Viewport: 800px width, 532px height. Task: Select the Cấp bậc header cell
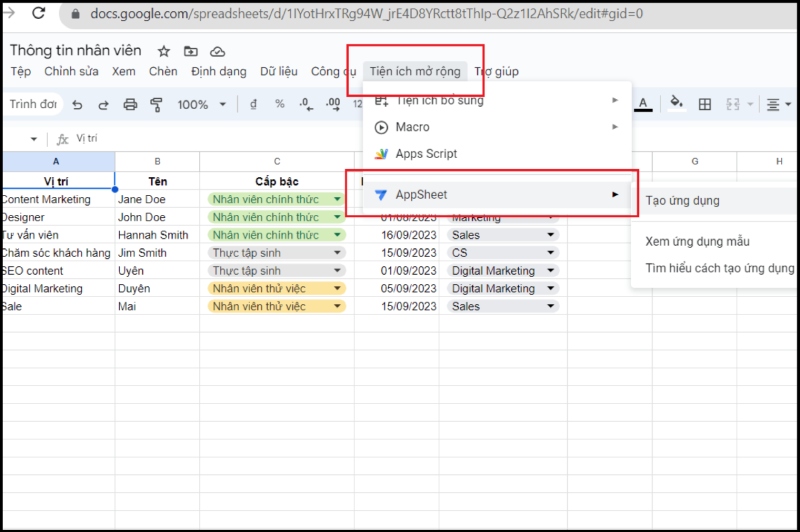click(277, 181)
